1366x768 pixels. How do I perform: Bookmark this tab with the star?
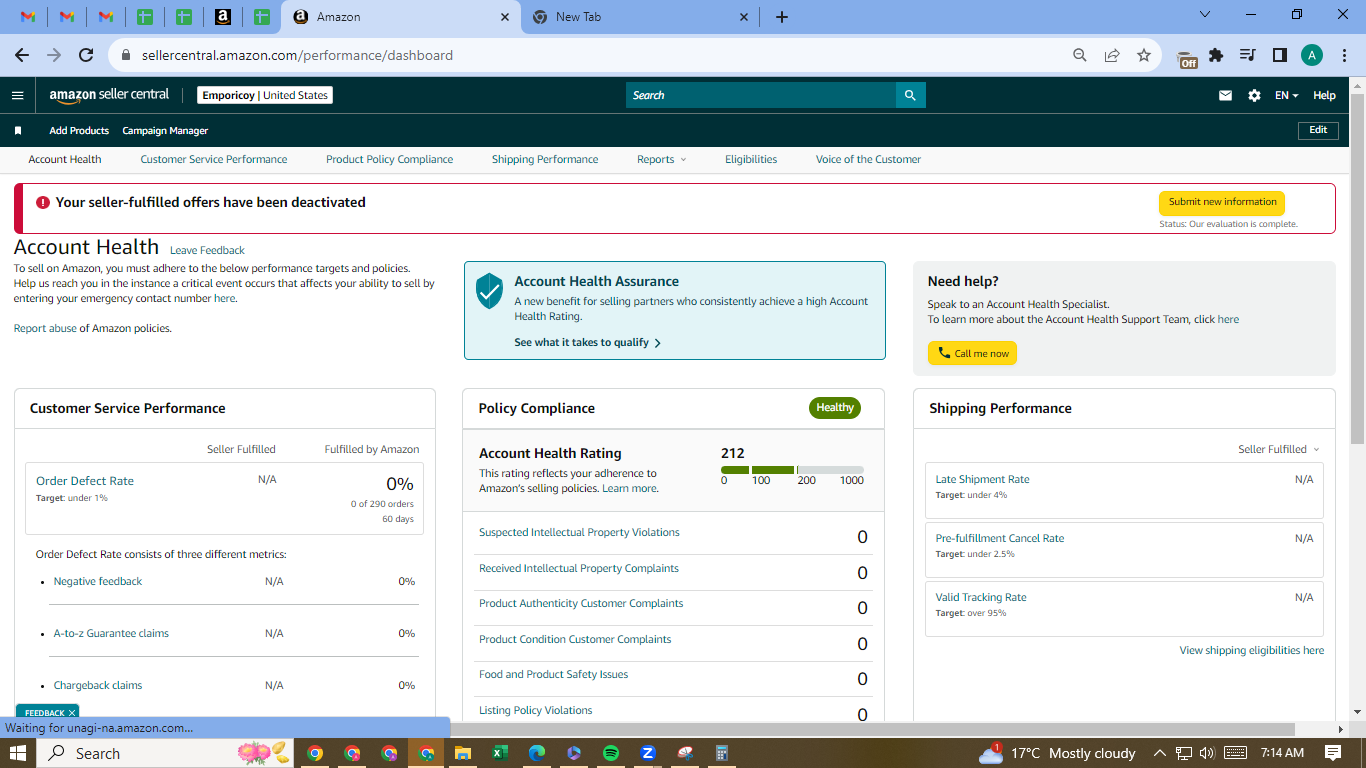click(1144, 55)
